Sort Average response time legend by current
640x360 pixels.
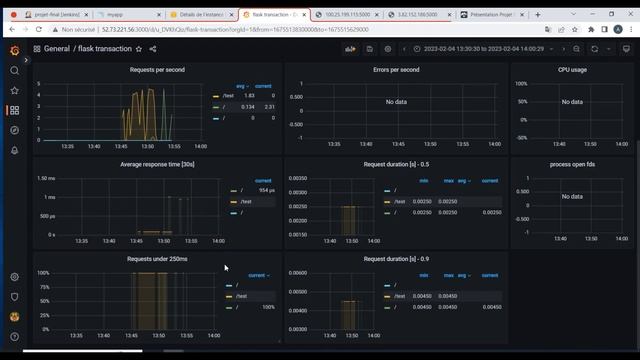pyautogui.click(x=263, y=181)
